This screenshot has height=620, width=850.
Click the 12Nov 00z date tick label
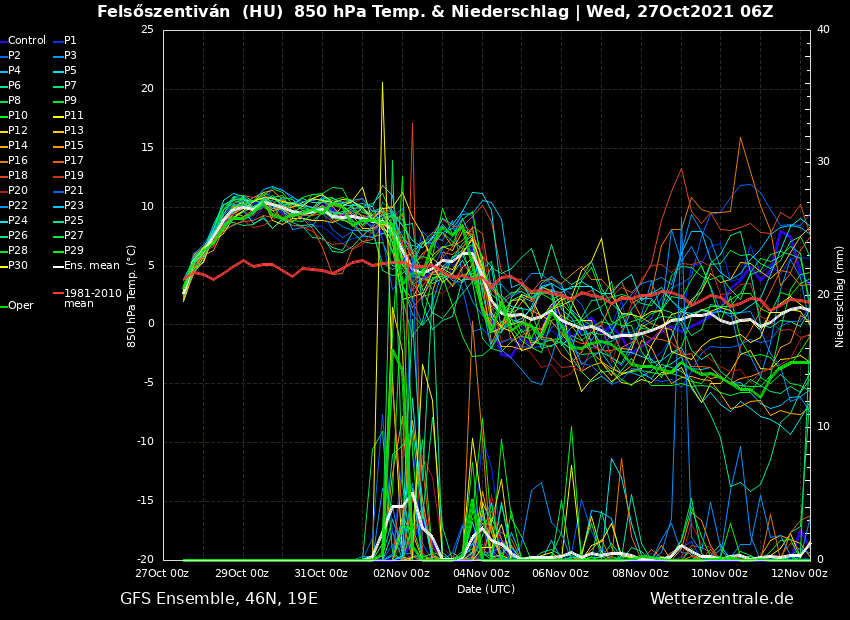pyautogui.click(x=799, y=574)
